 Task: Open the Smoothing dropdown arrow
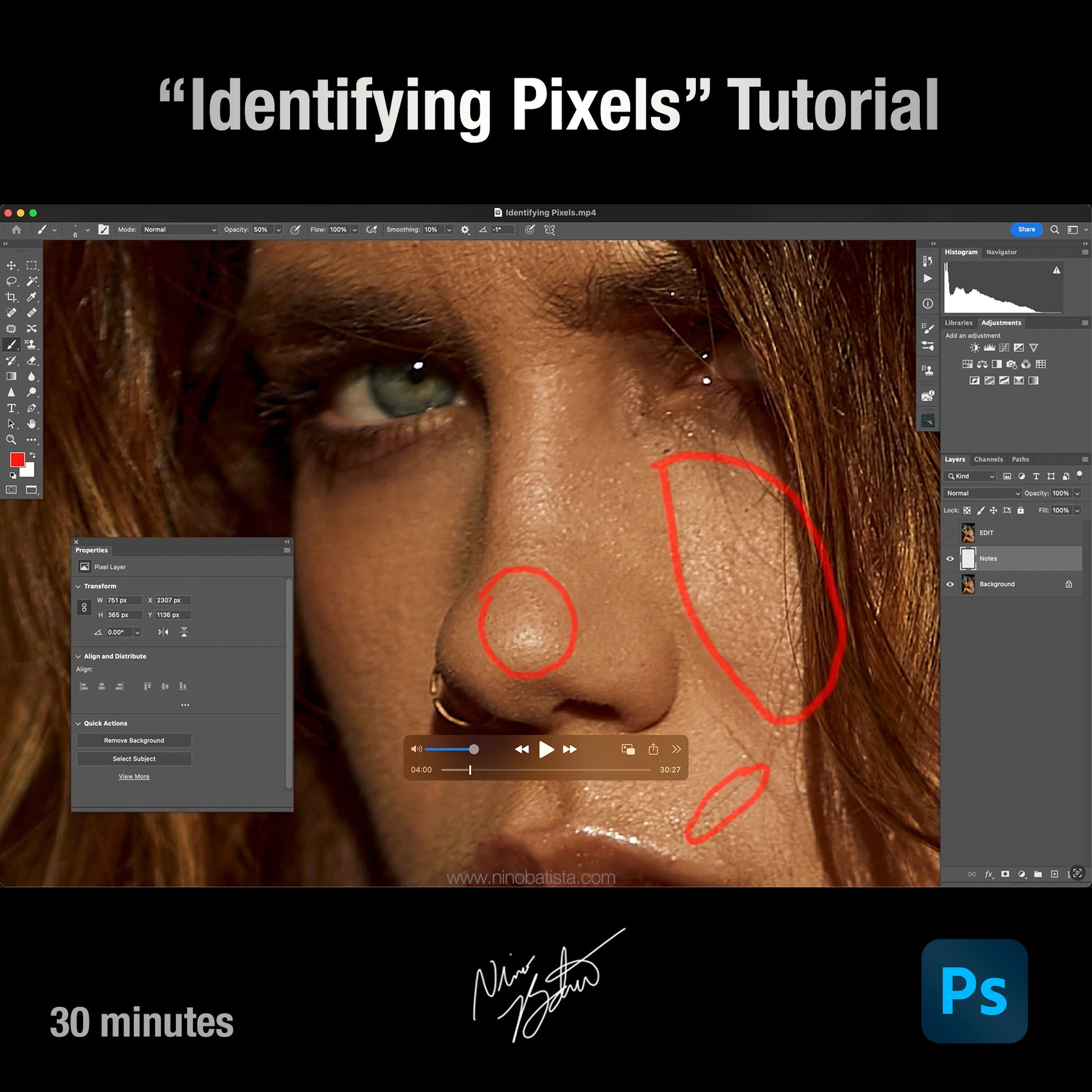pos(449,230)
